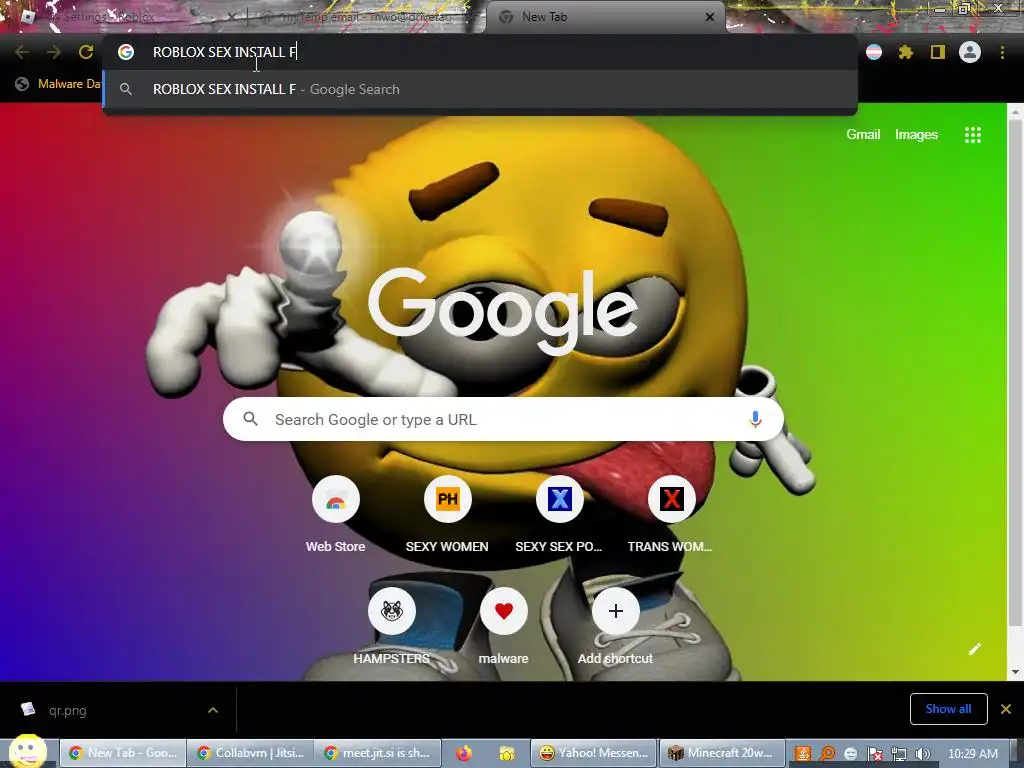Switch to meet.jit.si taskbar window
1024x768 pixels.
click(x=378, y=753)
